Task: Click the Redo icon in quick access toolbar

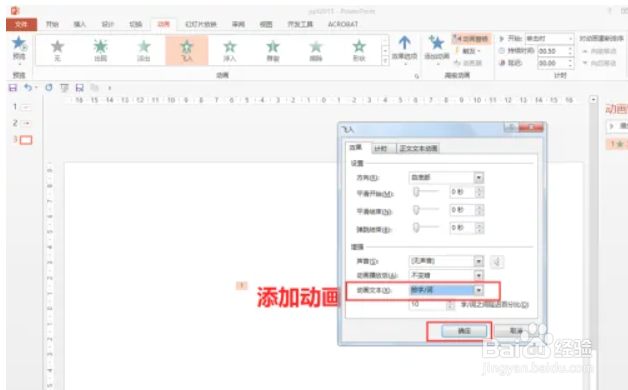Action: click(x=49, y=87)
